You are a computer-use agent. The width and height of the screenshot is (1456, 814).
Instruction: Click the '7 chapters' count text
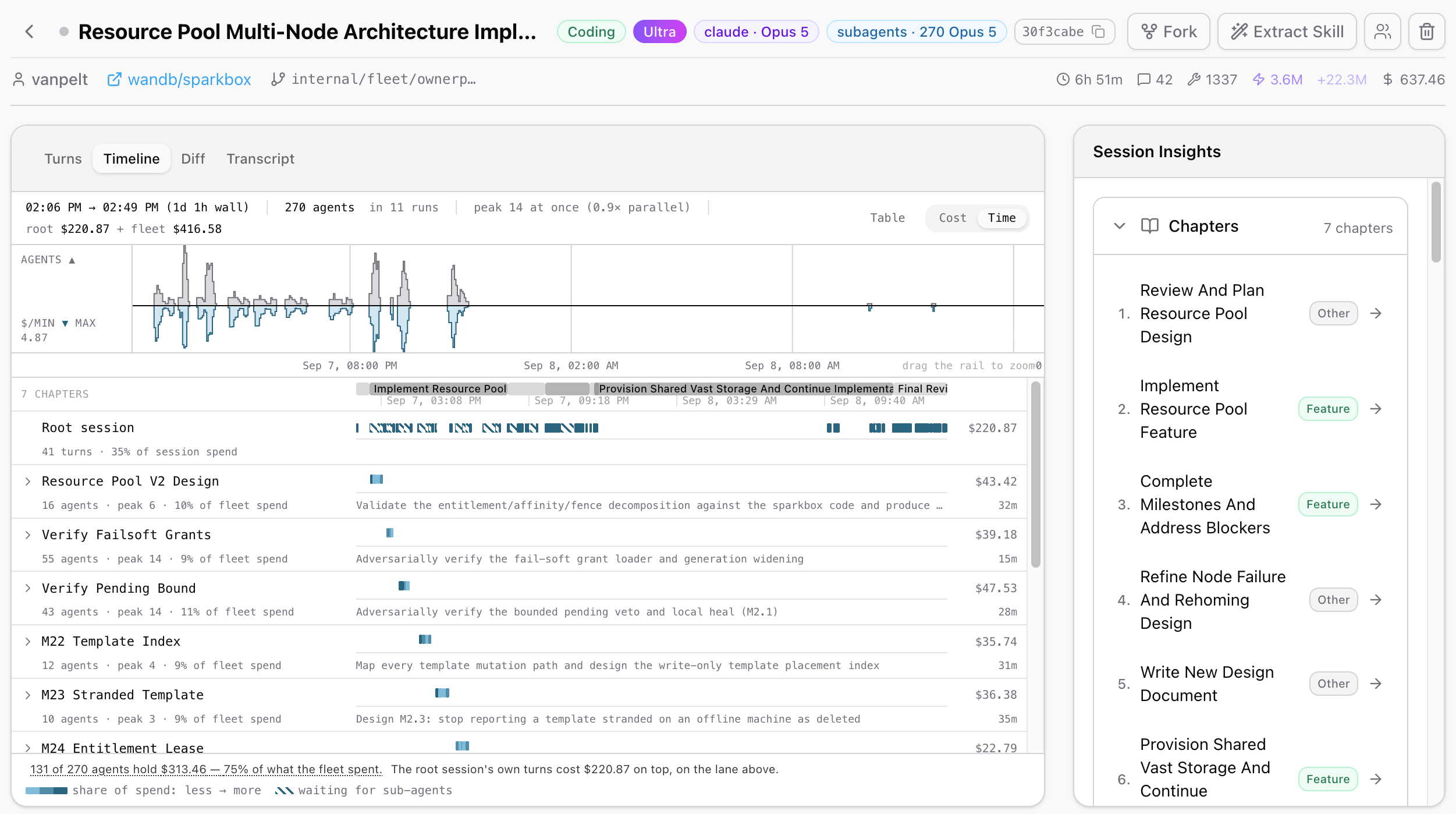pyautogui.click(x=1358, y=228)
